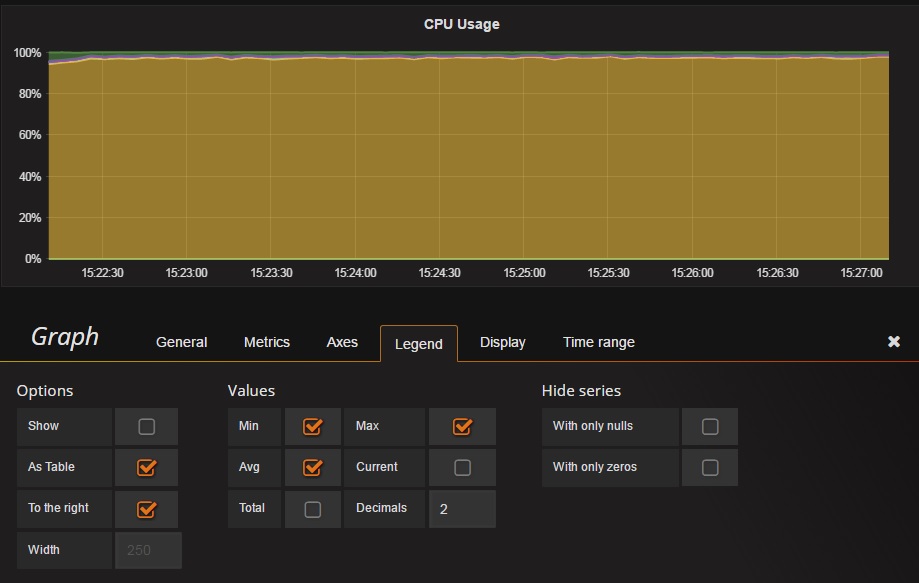Disable the Min value checkbox
This screenshot has height=583, width=919.
[312, 427]
